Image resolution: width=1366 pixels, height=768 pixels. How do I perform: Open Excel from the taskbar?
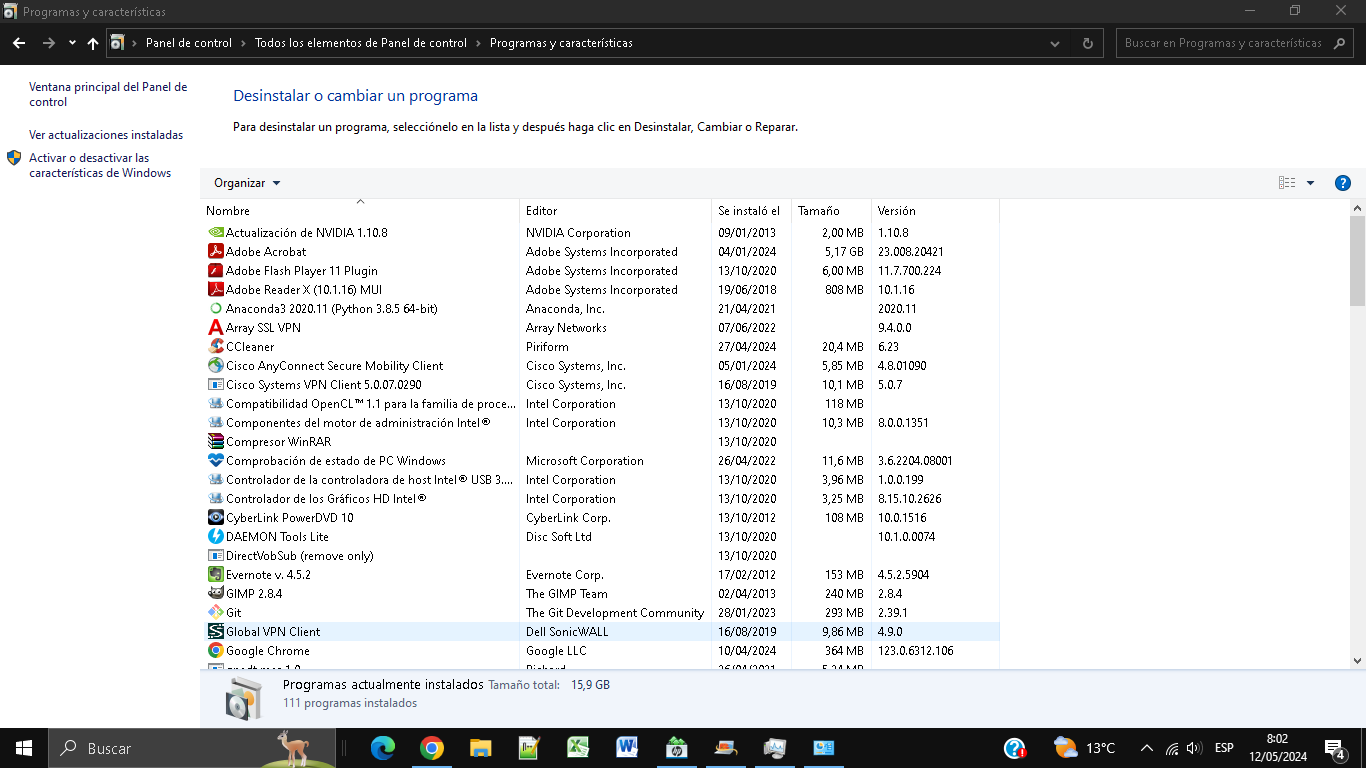click(579, 748)
